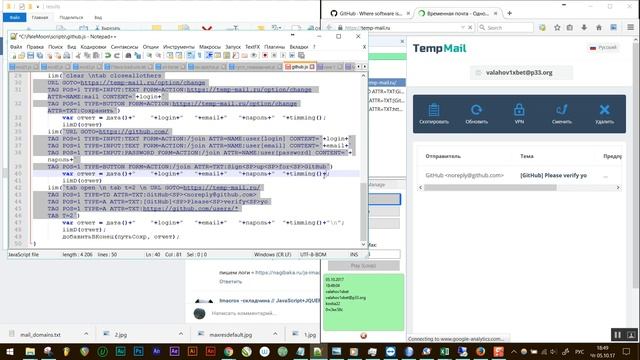The height and width of the screenshot is (360, 640).
Task: Open the Windows Start menu
Action: (x=10, y=351)
